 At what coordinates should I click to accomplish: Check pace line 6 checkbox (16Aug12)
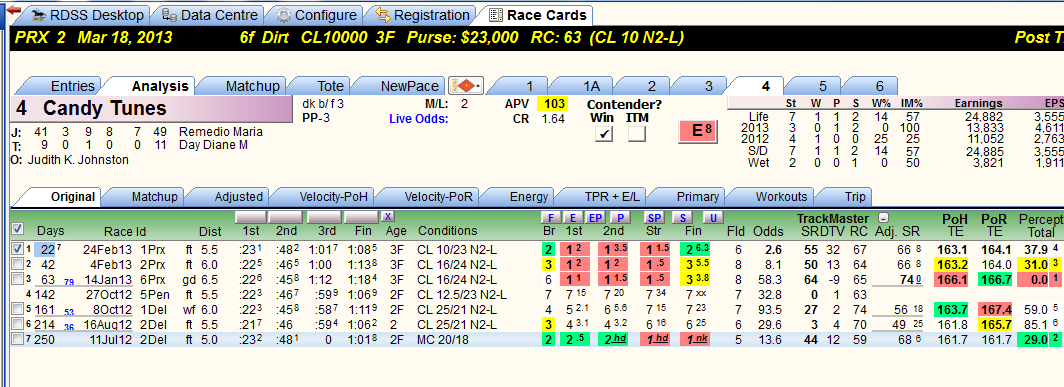tap(18, 323)
